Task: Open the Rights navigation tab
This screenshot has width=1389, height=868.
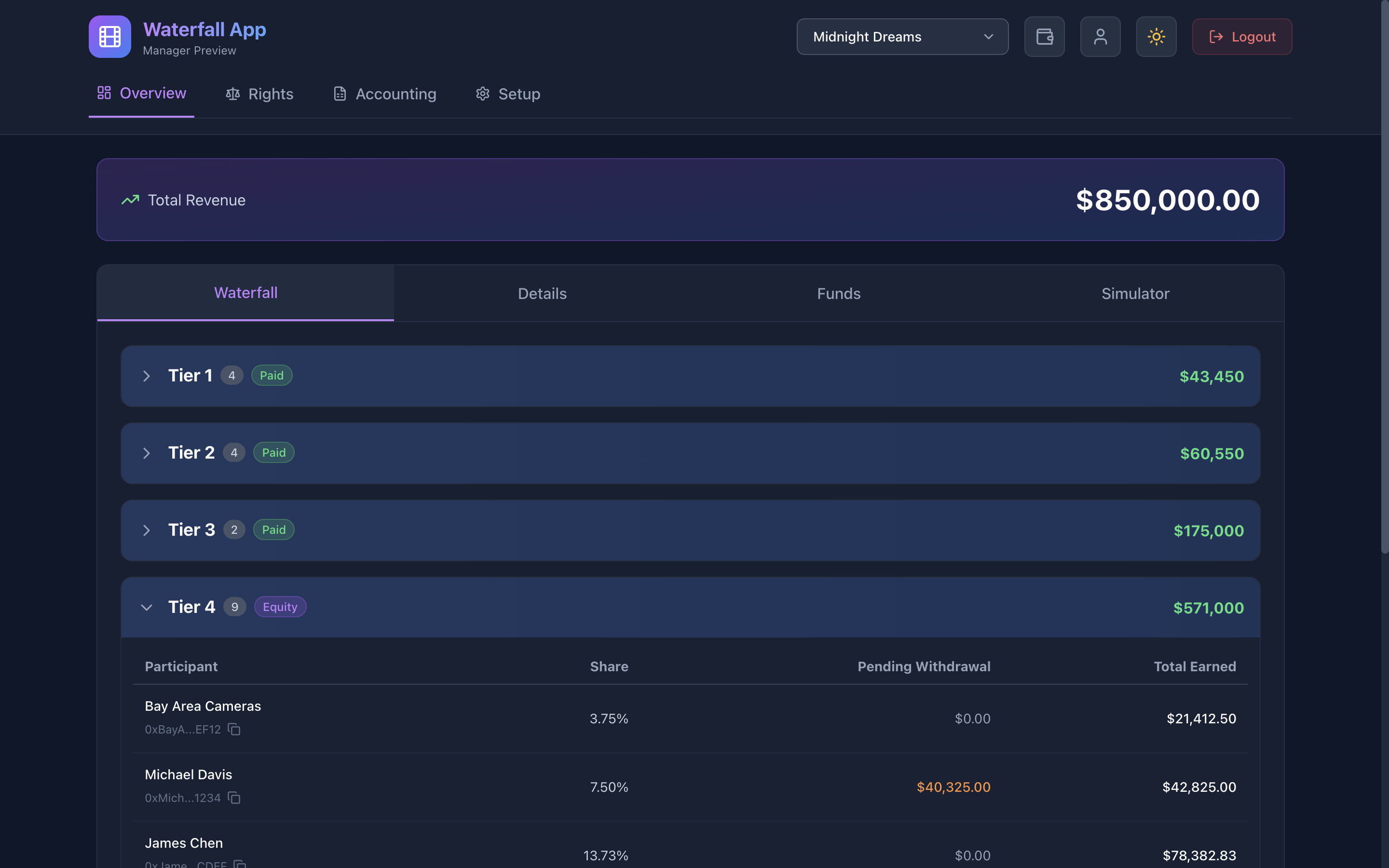Action: coord(259,94)
